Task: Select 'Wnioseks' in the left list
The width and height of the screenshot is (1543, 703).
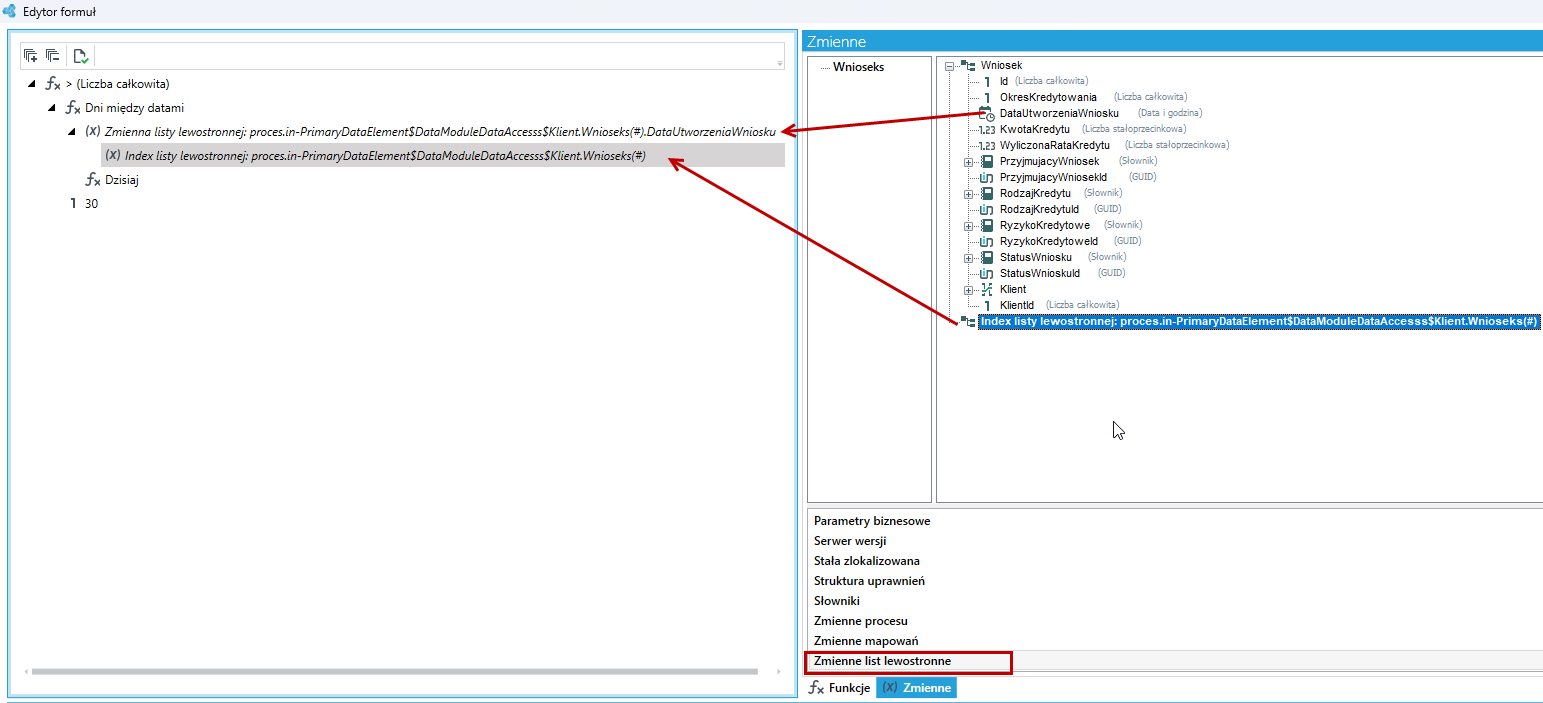Action: 858,67
